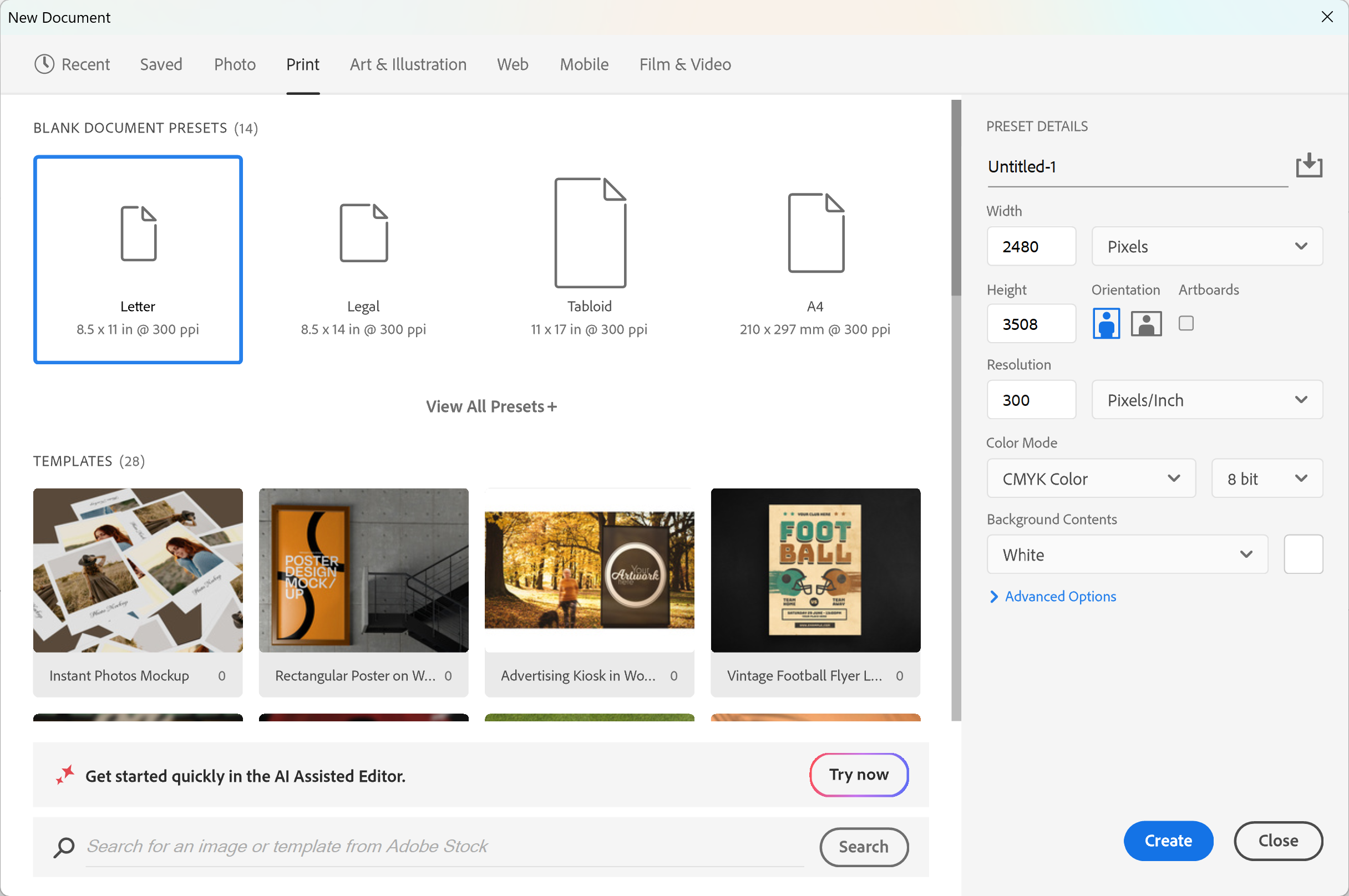Viewport: 1349px width, 896px height.
Task: Click the A4 preset page icon
Action: pos(816,232)
